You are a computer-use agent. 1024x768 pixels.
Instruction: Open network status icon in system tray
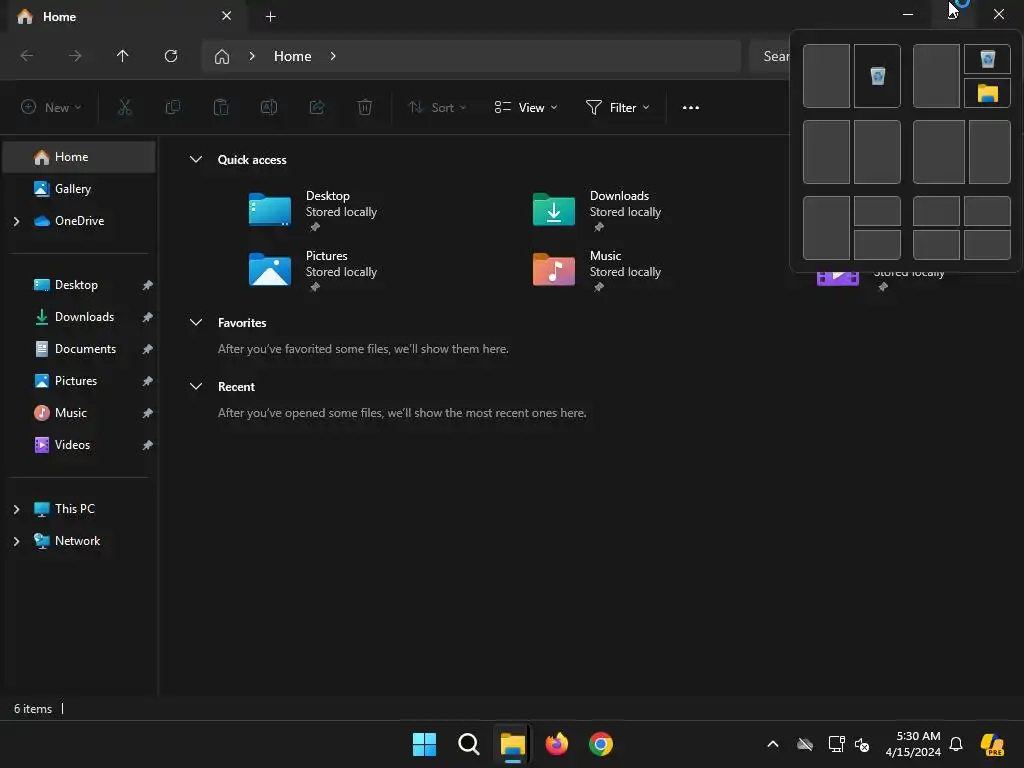pos(837,744)
